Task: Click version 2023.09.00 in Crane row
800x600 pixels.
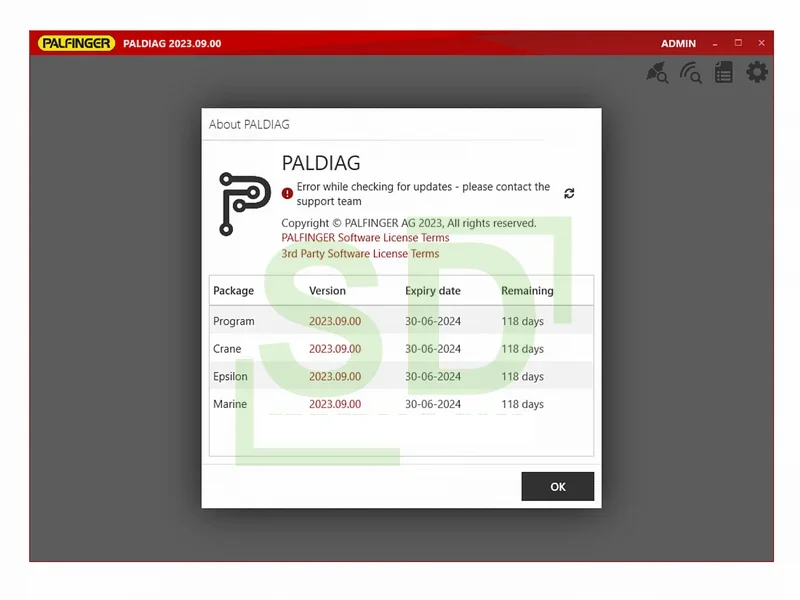Action: pyautogui.click(x=335, y=349)
